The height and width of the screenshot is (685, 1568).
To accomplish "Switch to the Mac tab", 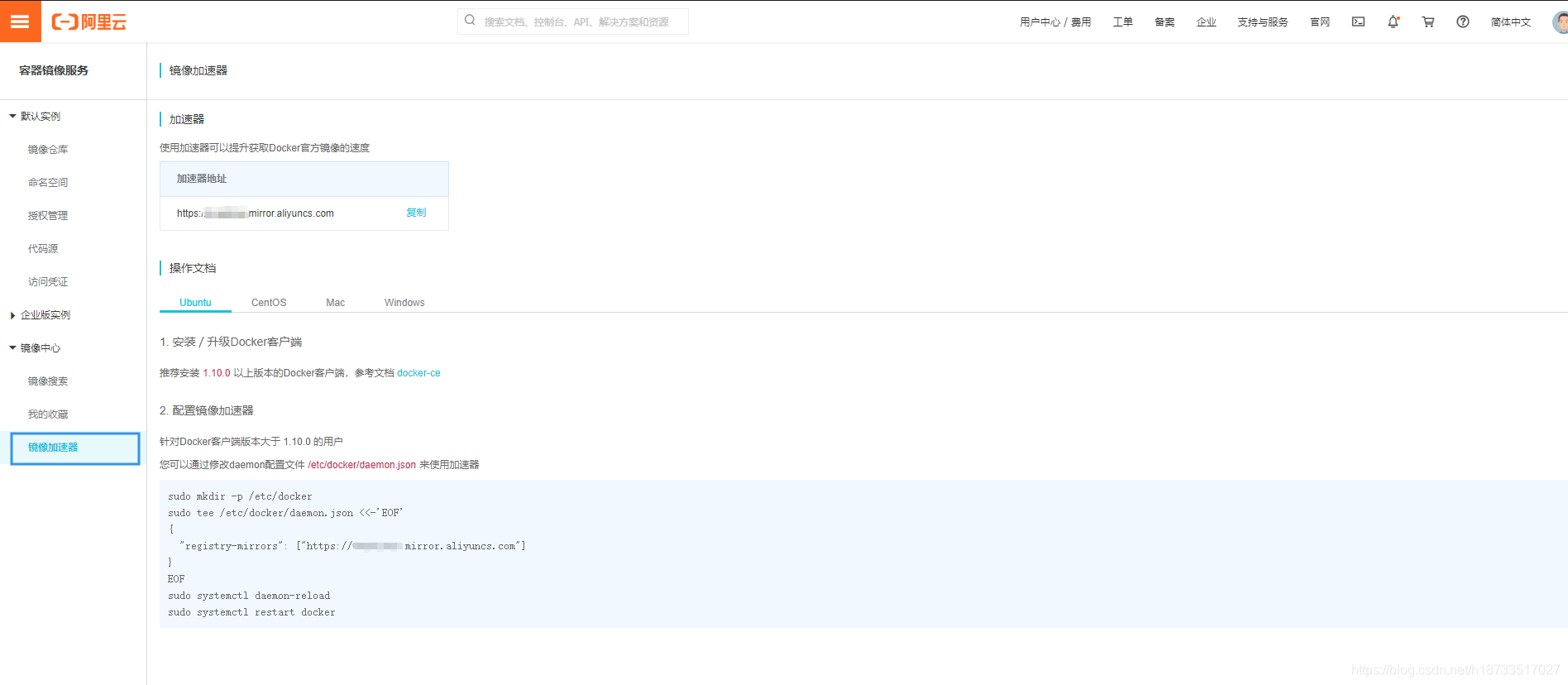I will (x=336, y=303).
